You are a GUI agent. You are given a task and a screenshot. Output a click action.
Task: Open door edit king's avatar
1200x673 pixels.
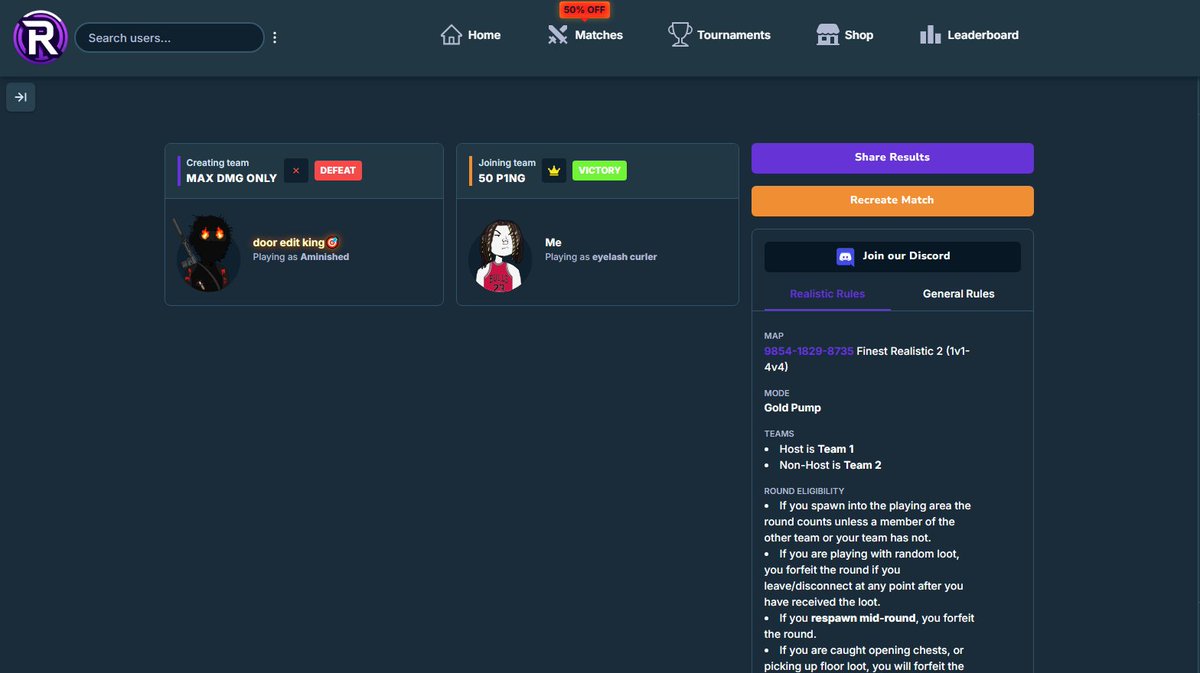[x=209, y=253]
